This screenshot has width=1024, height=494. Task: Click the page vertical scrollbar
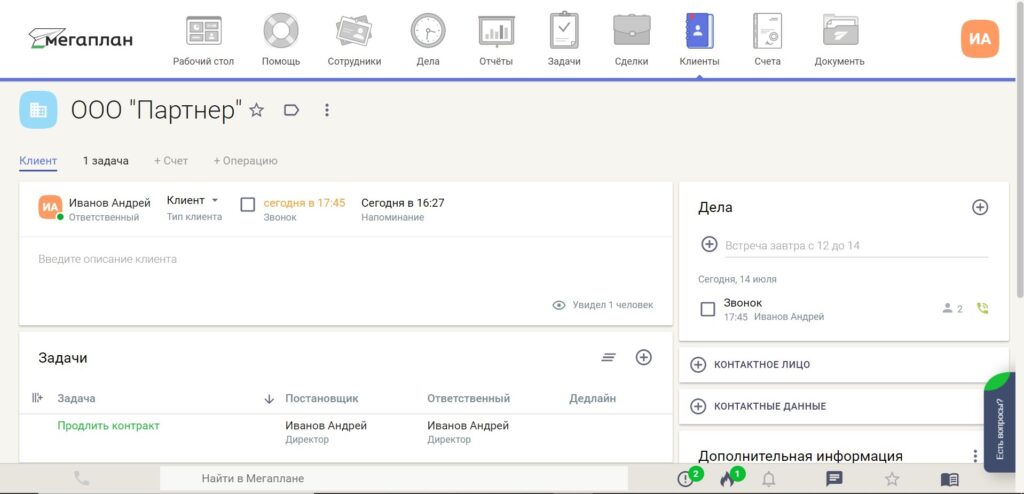pyautogui.click(x=1019, y=150)
